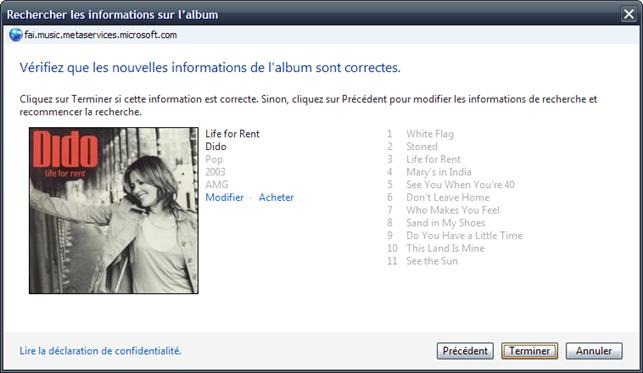Click the fai.music.metaservices.microsoft.com address text
Viewport: 643px width, 373px height.
pos(100,35)
